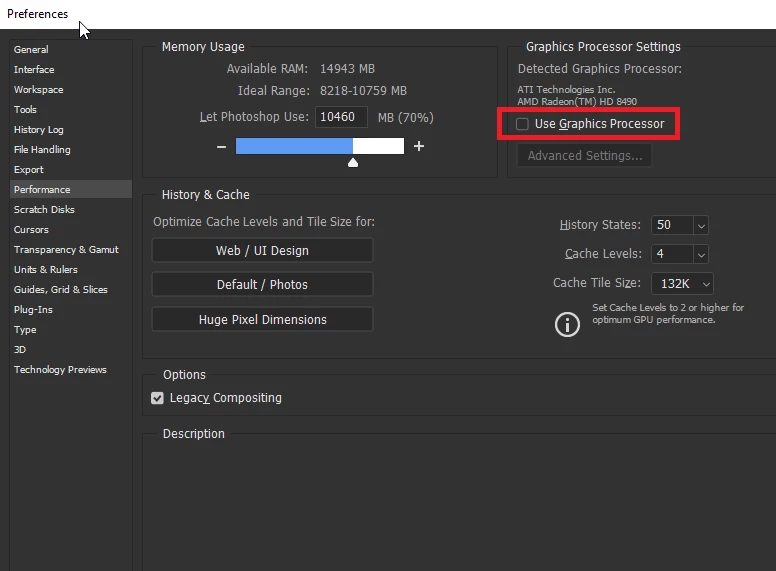Click the Ideal Range 8218-10759 MB text

coord(363,91)
